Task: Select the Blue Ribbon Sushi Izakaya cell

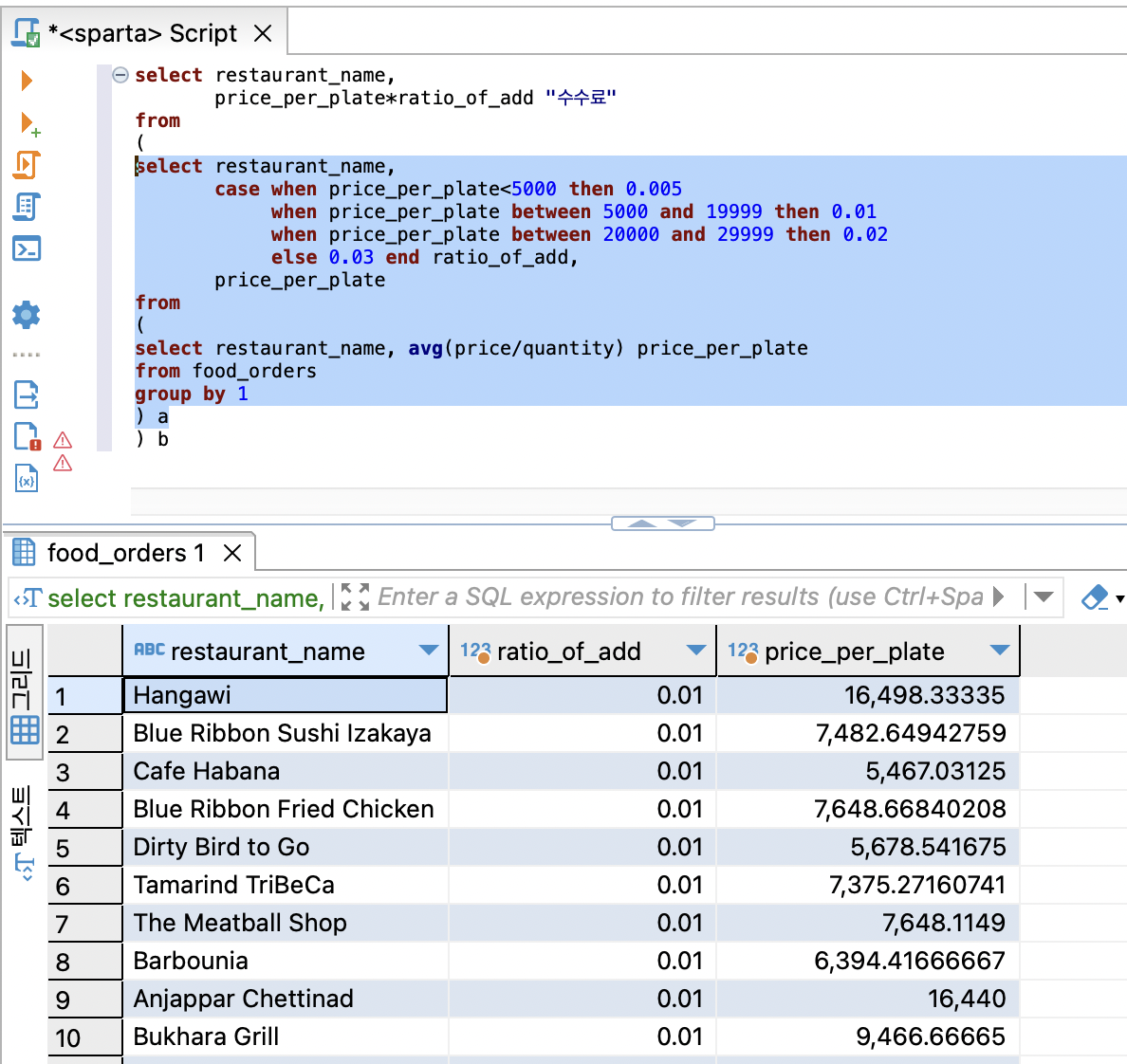Action: click(x=286, y=734)
